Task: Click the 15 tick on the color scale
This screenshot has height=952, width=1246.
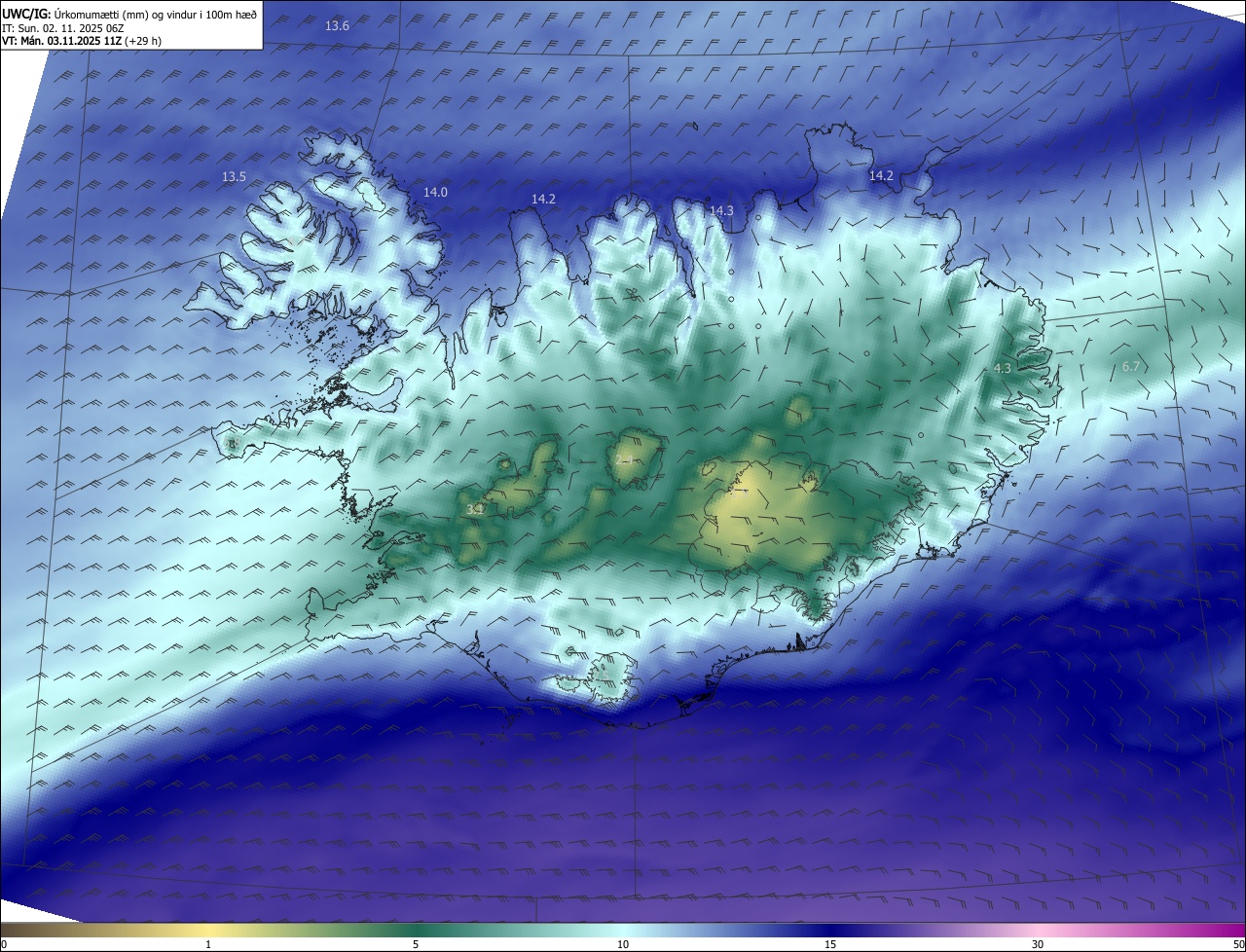Action: 830,944
